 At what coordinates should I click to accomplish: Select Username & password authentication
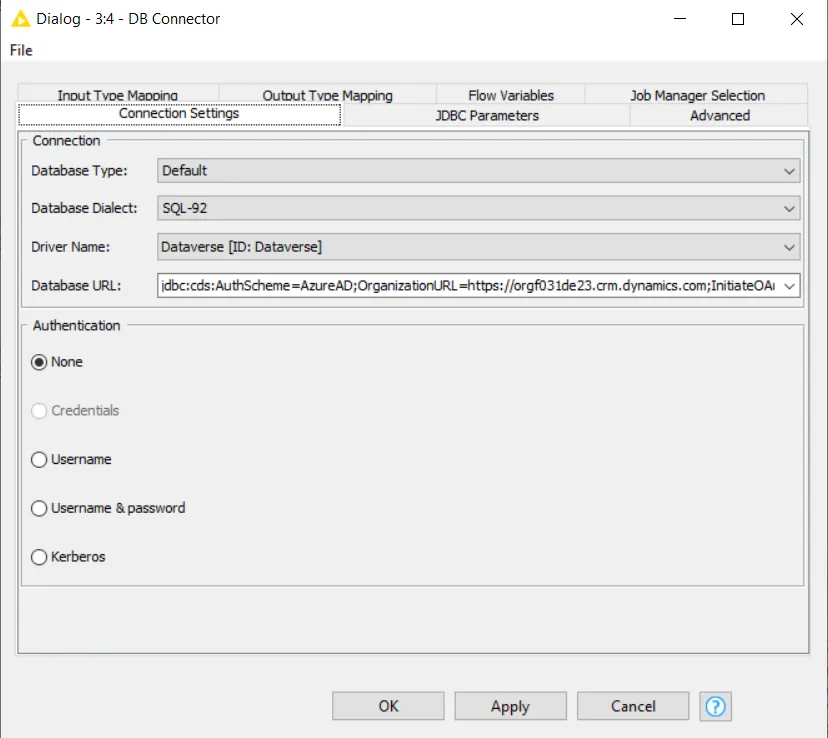tap(38, 508)
